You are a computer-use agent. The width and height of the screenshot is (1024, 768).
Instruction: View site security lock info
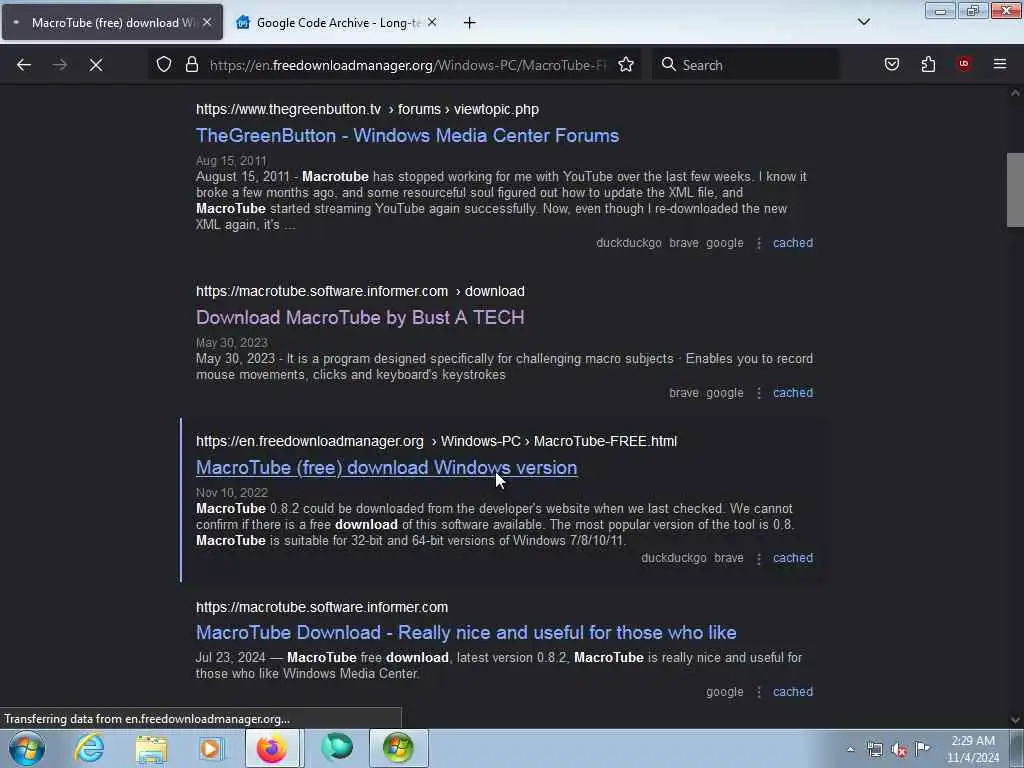pos(191,65)
